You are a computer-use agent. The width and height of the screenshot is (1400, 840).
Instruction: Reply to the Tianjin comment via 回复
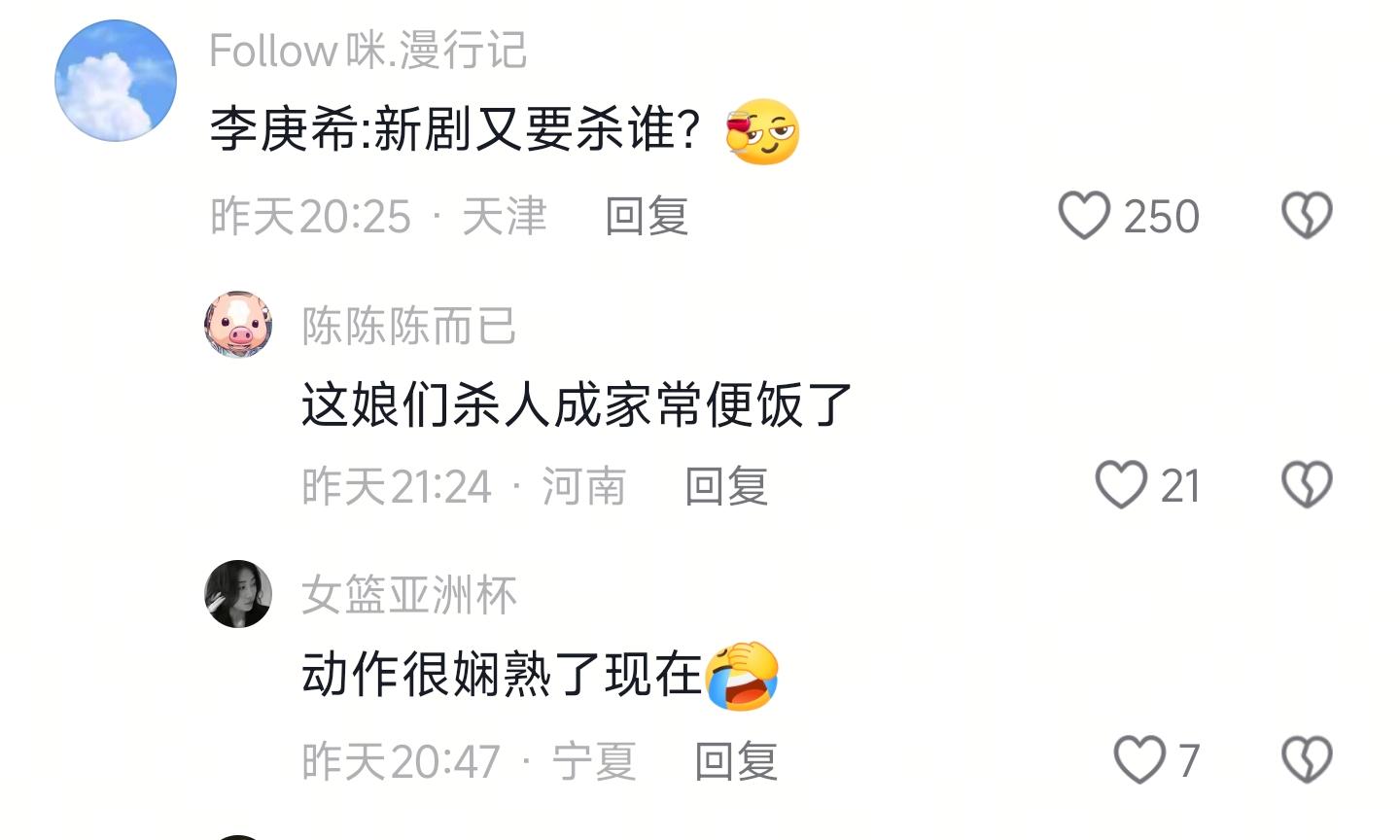pos(647,216)
